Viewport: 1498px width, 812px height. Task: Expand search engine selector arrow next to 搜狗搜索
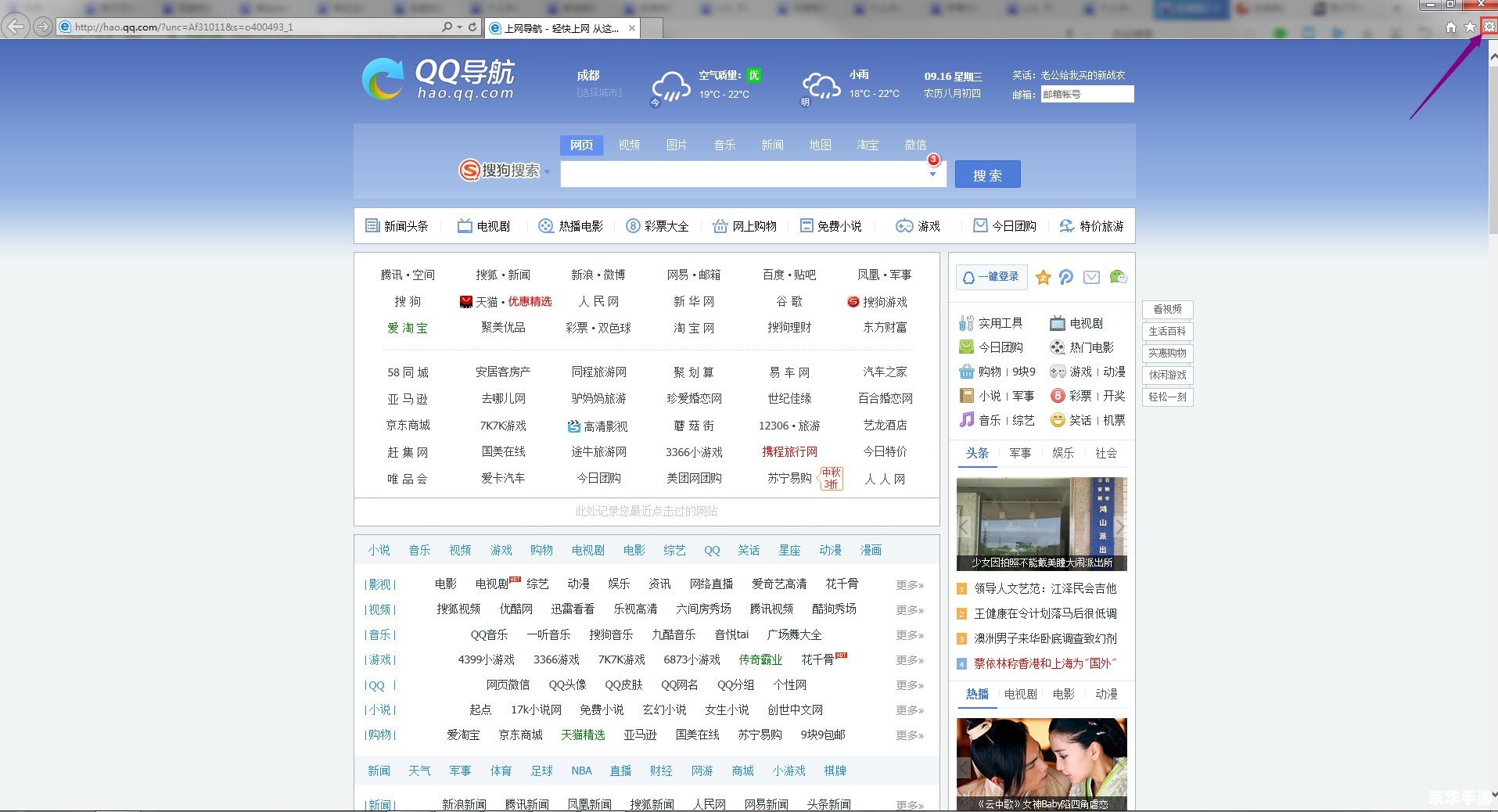click(x=547, y=171)
